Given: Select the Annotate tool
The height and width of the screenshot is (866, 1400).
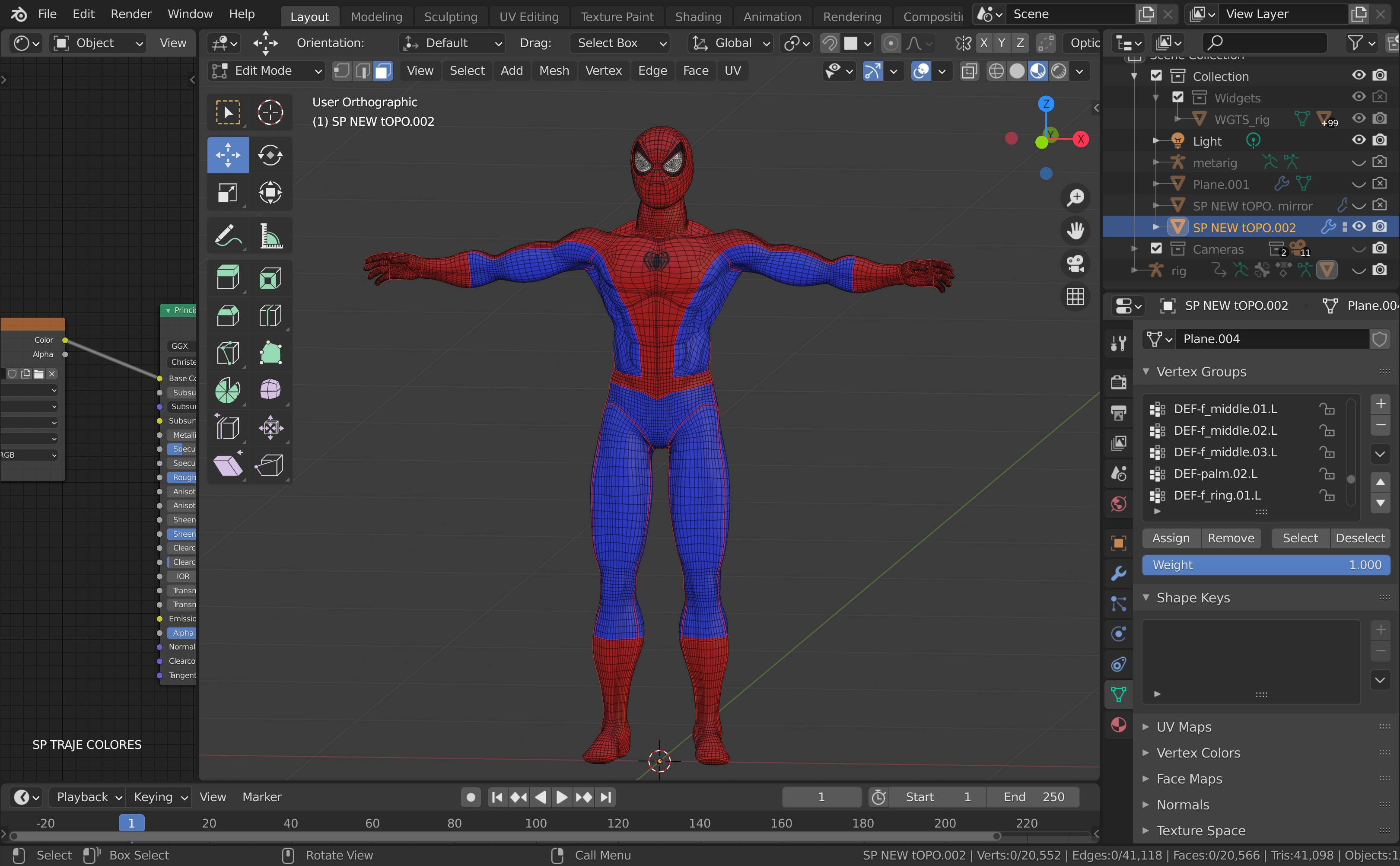Looking at the screenshot, I should coord(227,236).
